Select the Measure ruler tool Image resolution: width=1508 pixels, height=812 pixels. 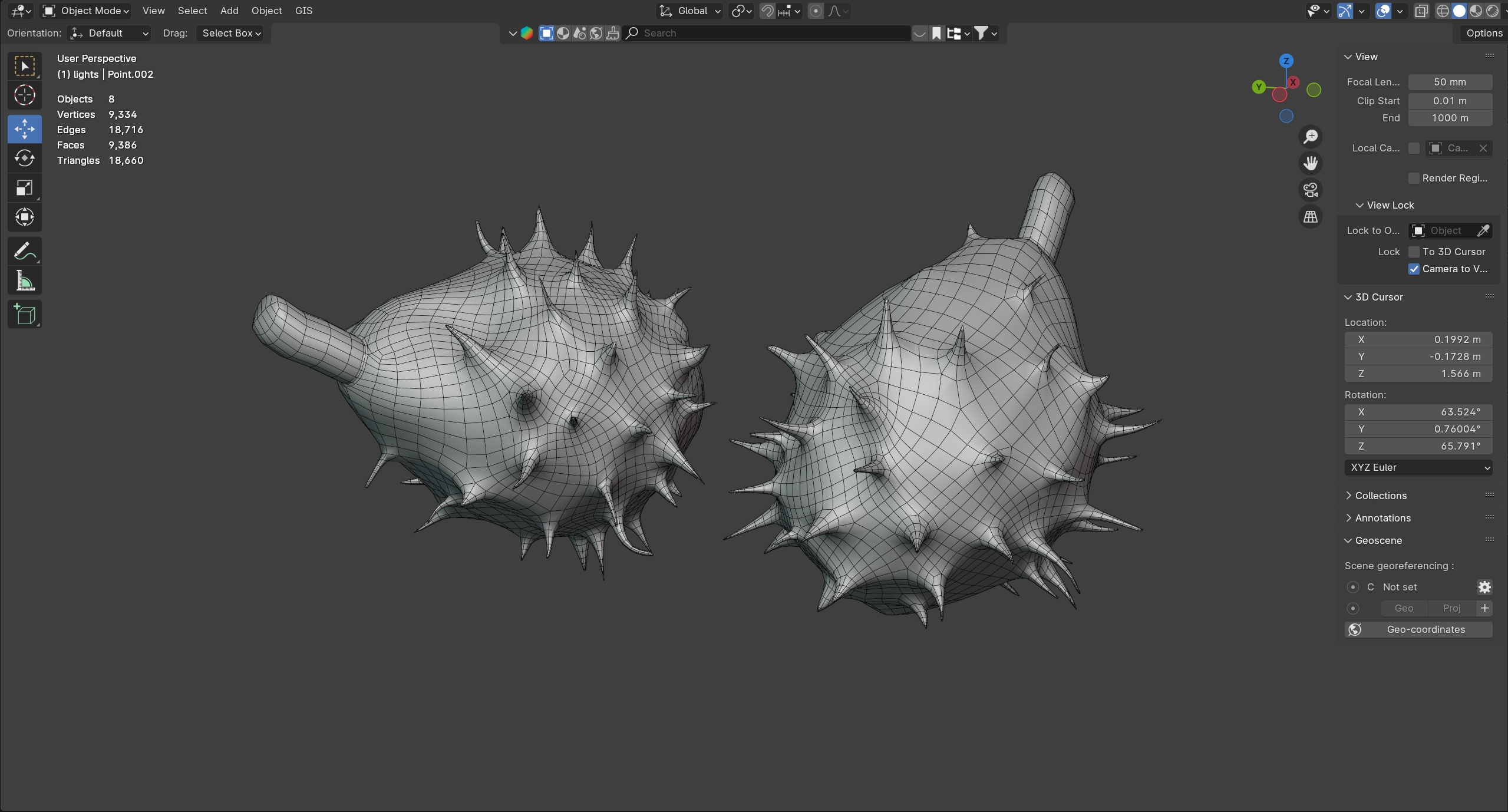[x=24, y=281]
